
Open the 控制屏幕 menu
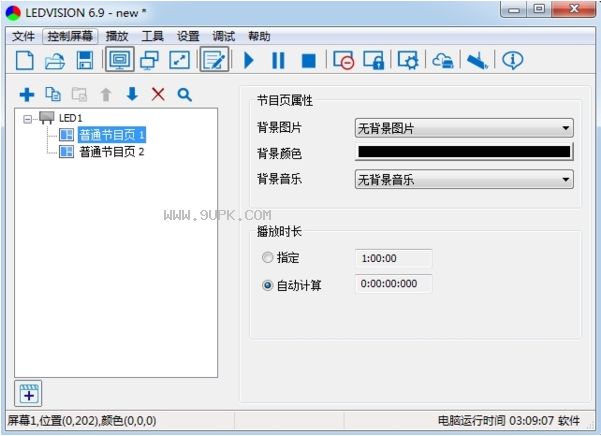(70, 36)
